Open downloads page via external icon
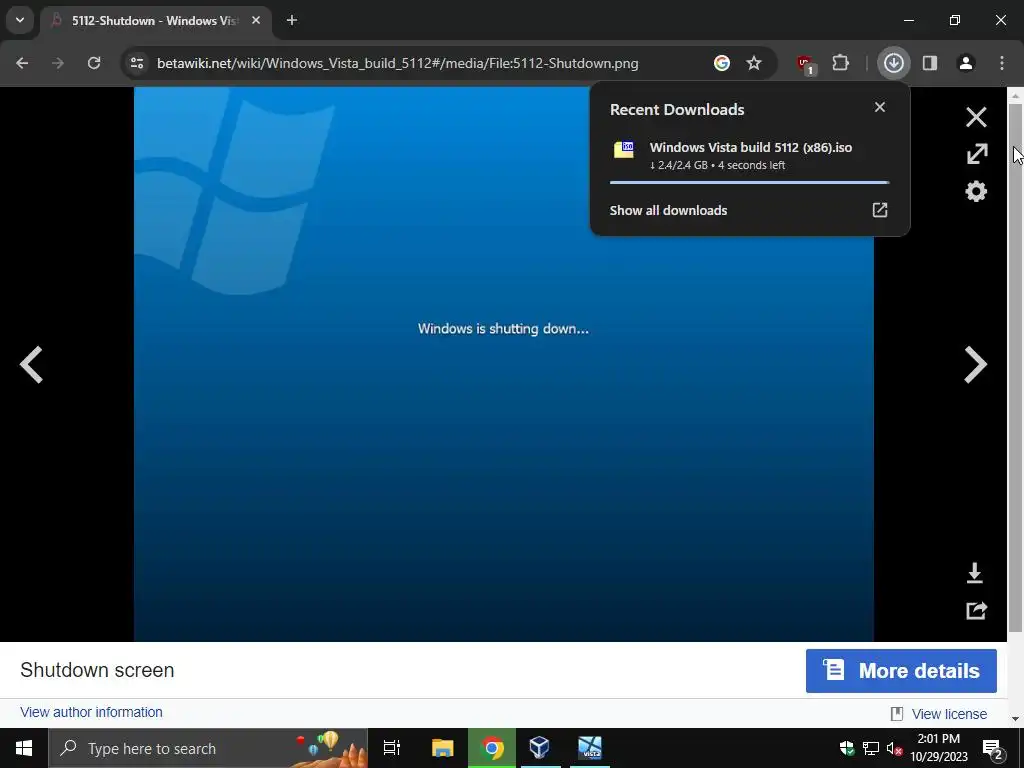Viewport: 1024px width, 768px height. (x=880, y=210)
